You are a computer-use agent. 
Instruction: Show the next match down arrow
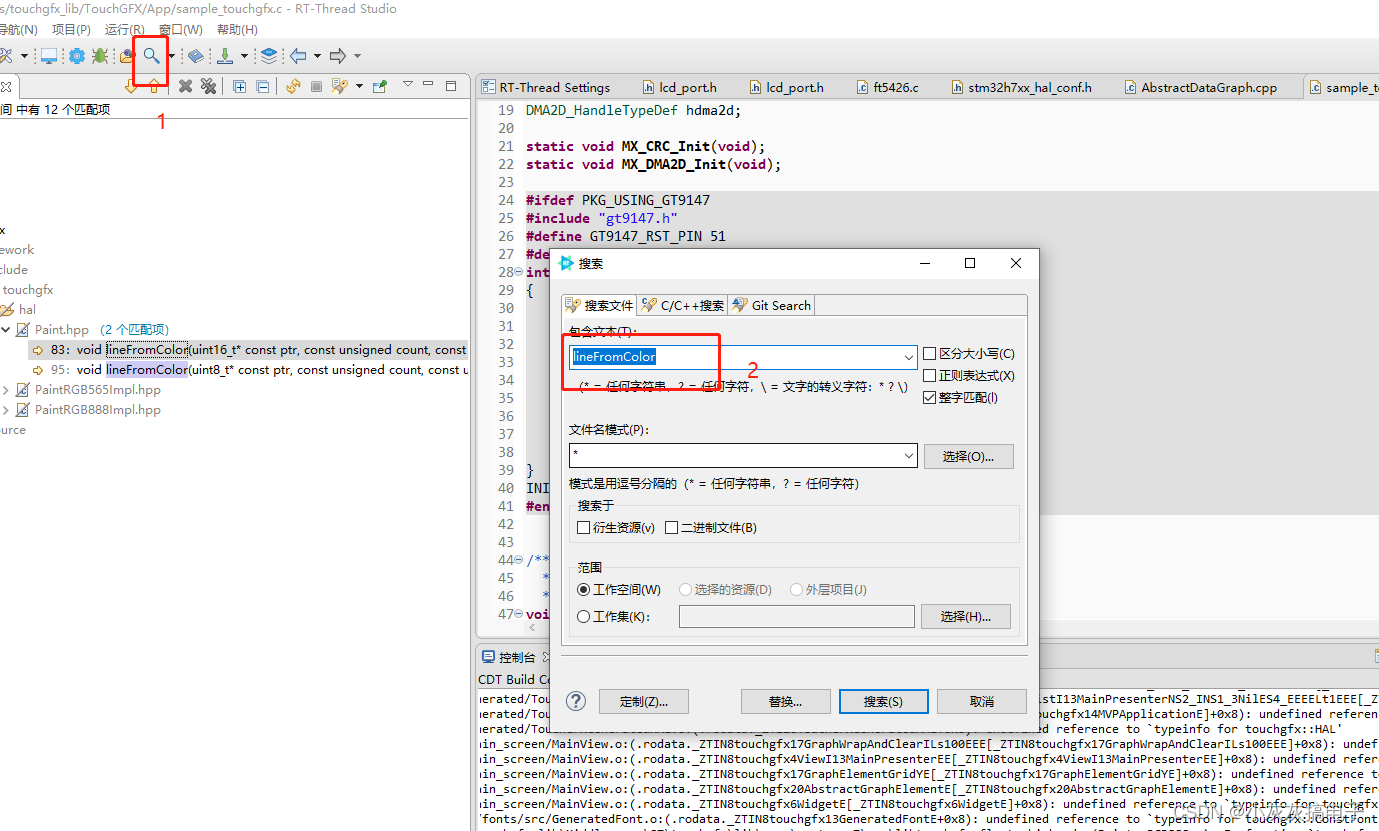[x=130, y=87]
